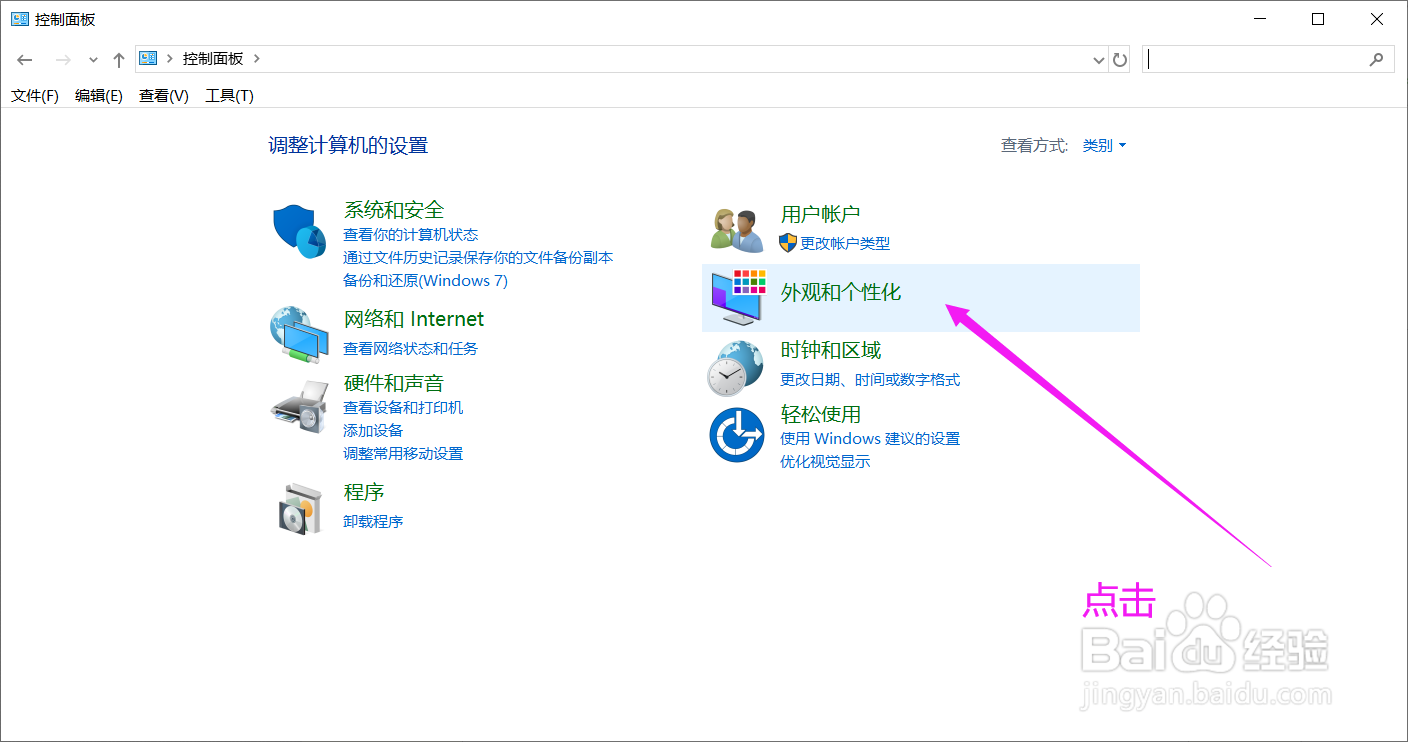Open the 查看(V) menu

tap(162, 95)
